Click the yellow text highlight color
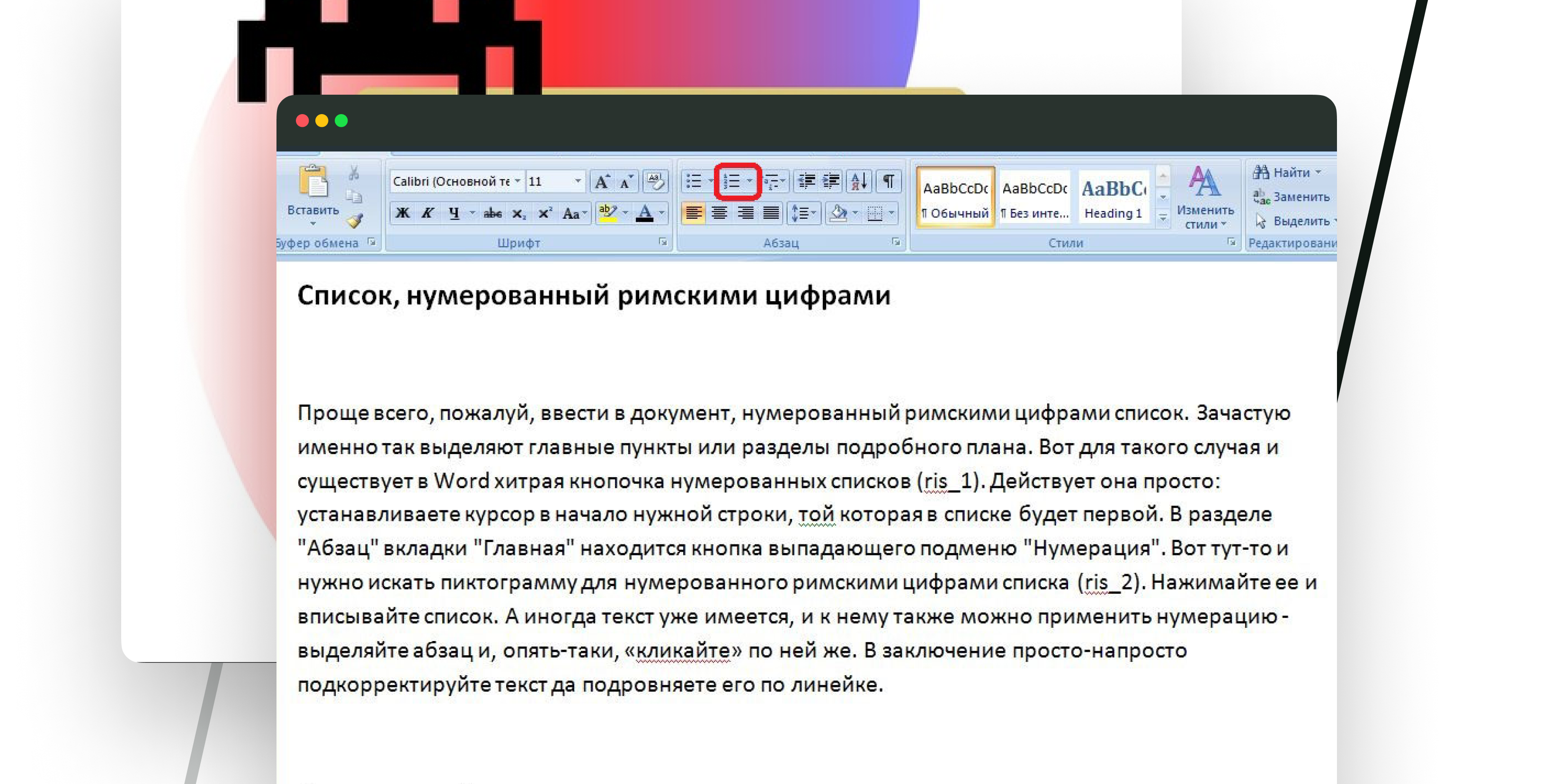This screenshot has width=1568, height=784. [607, 213]
